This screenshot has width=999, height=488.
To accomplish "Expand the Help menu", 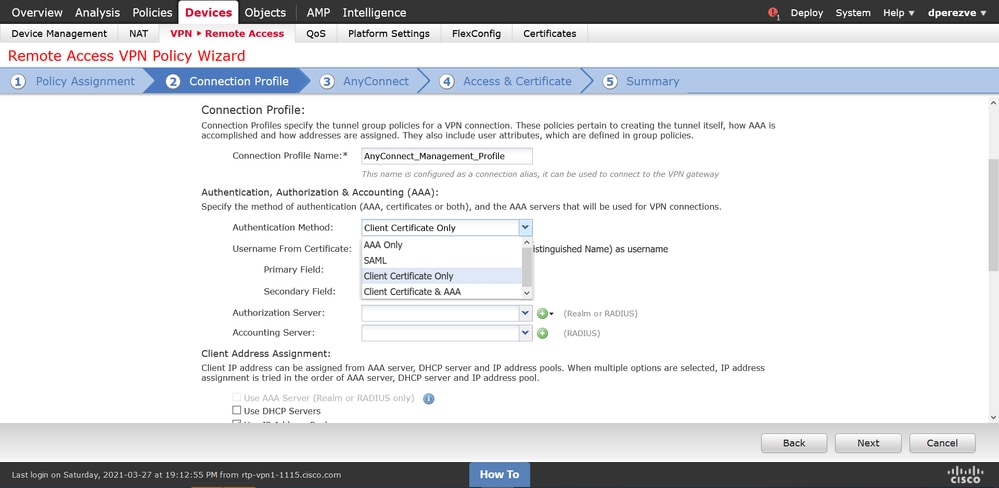I will point(898,13).
